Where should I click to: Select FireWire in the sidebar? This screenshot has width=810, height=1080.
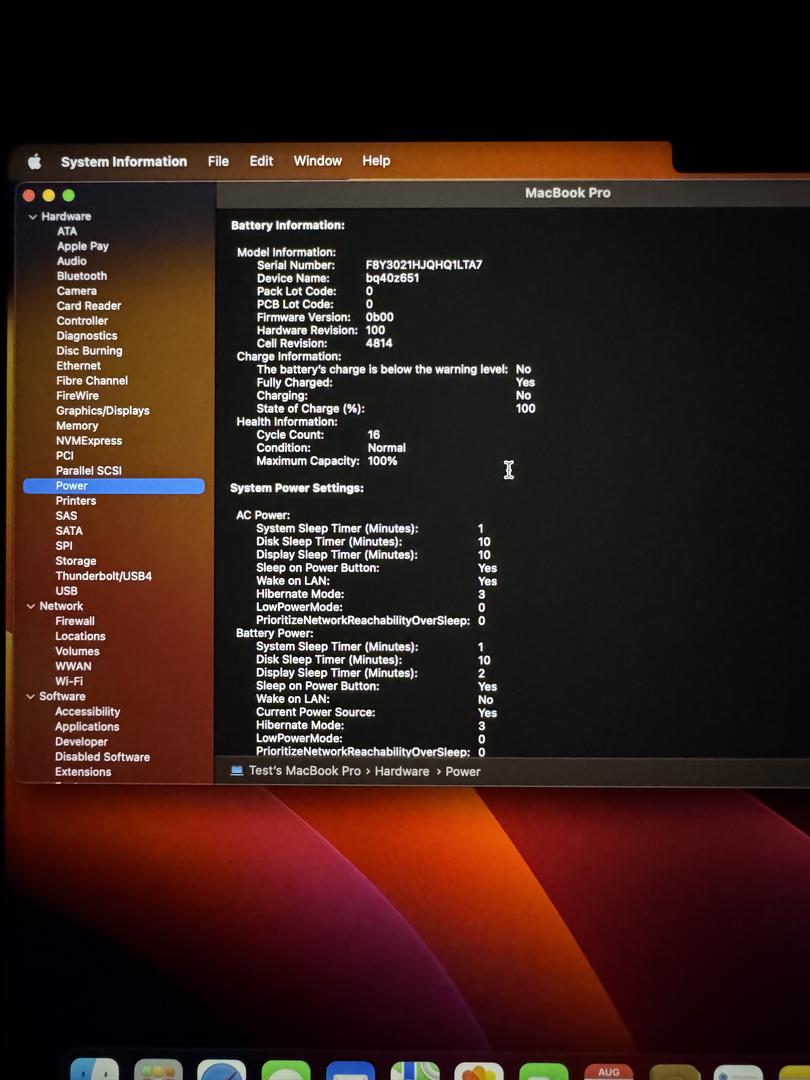pyautogui.click(x=77, y=396)
